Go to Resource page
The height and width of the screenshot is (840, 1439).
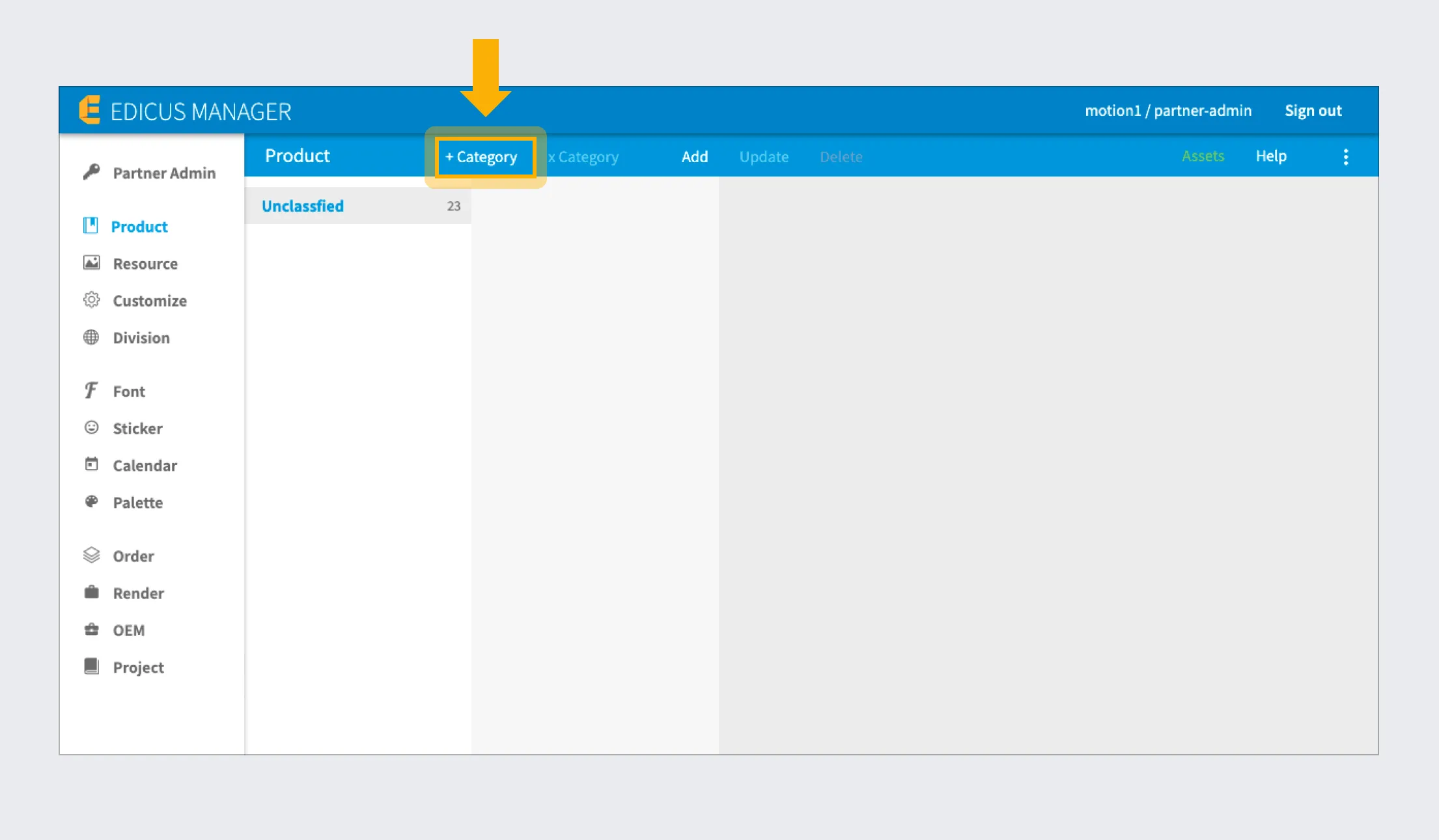[145, 264]
